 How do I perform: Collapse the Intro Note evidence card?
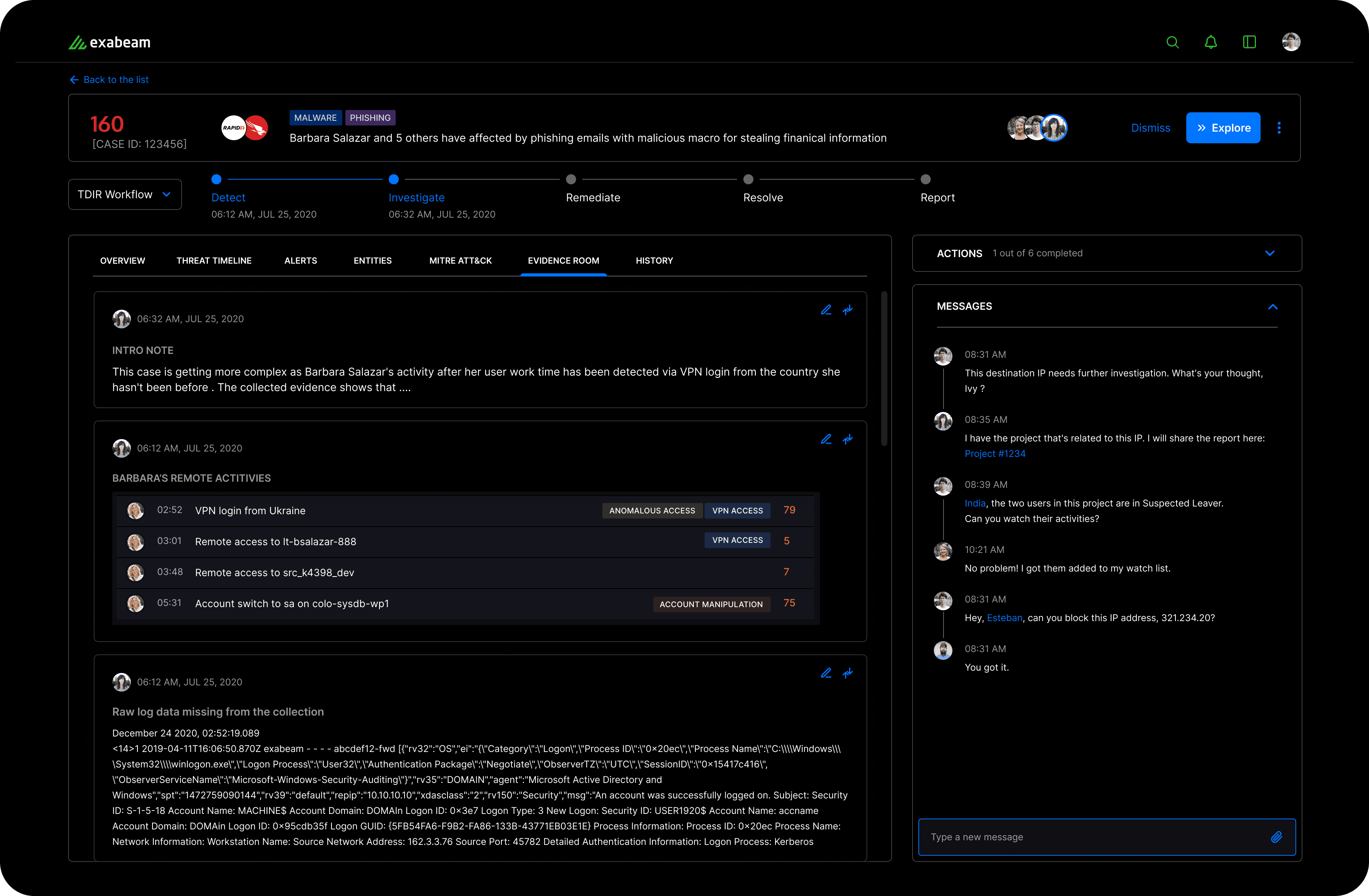click(x=848, y=310)
